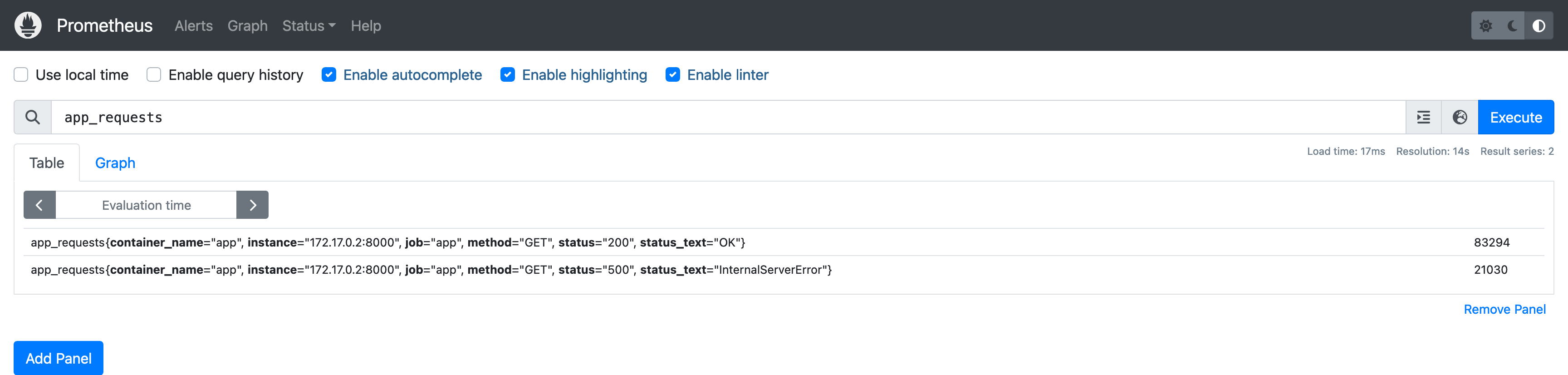Select browser-preferred contrast theme icon
Screen dimensions: 1568x375
click(x=1539, y=25)
